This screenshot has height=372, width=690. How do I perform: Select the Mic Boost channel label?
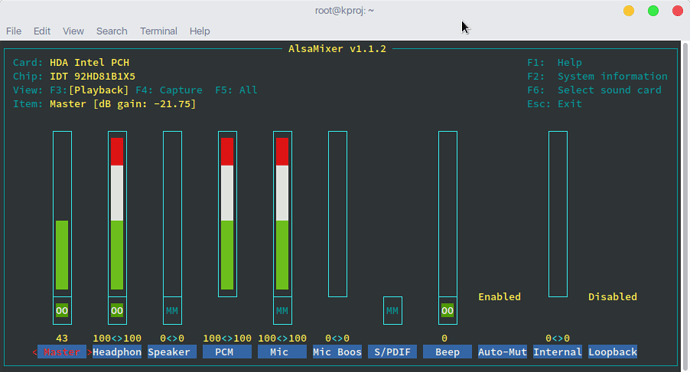point(337,352)
